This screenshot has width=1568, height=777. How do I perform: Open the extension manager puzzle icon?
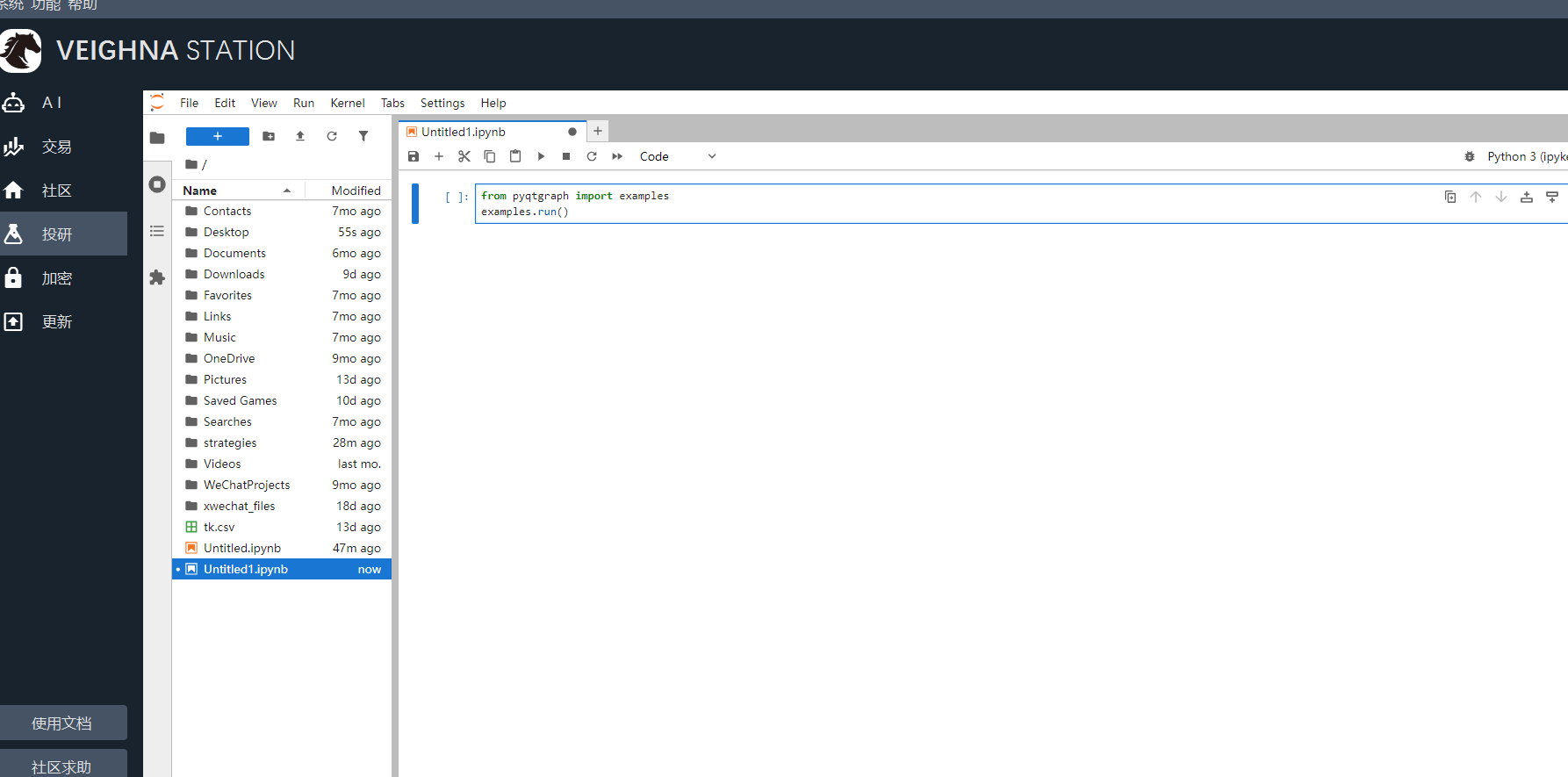157,277
